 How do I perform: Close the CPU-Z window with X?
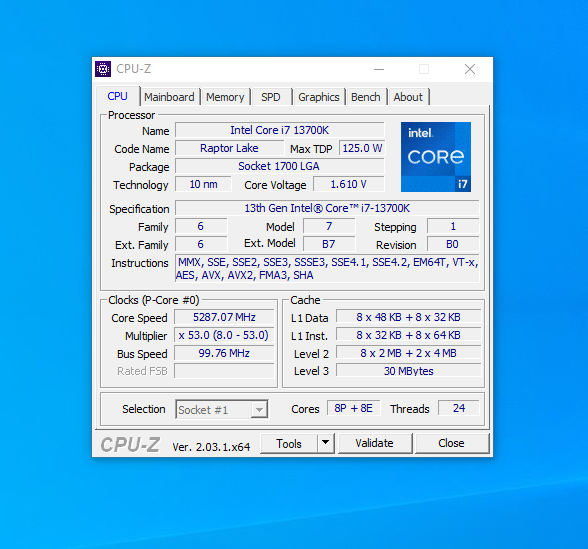click(470, 69)
